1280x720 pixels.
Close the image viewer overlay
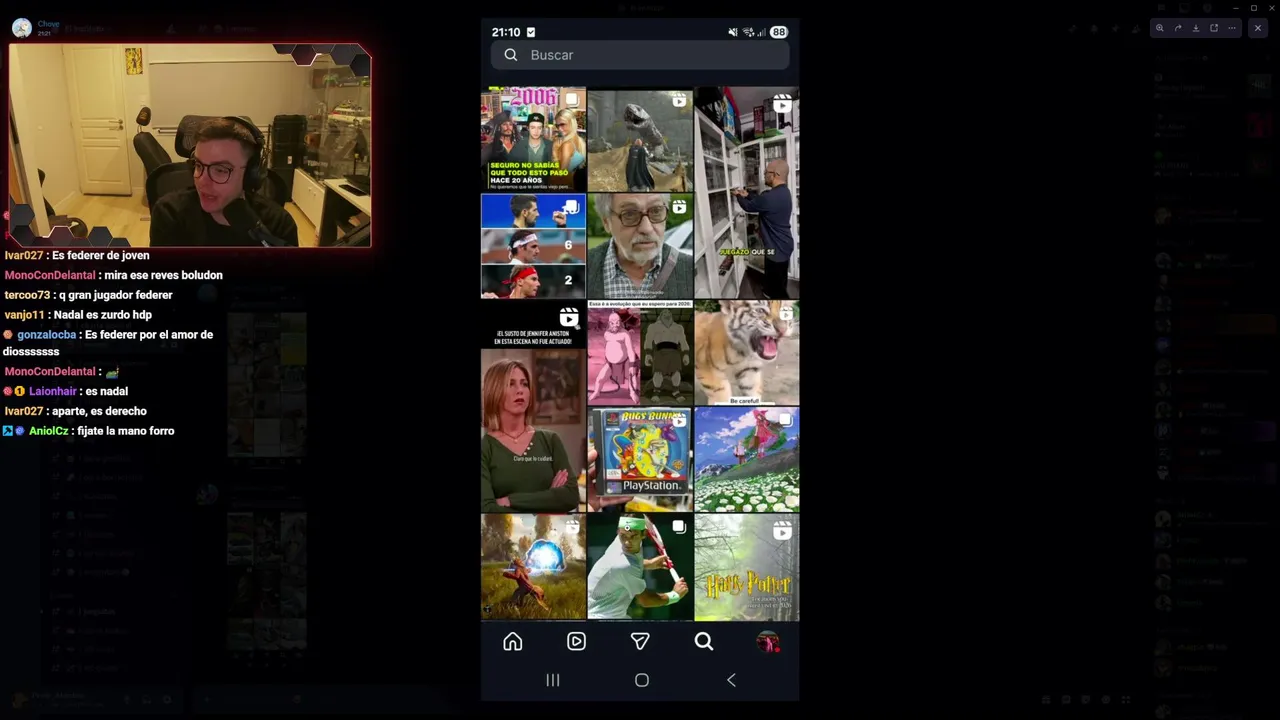tap(1258, 28)
